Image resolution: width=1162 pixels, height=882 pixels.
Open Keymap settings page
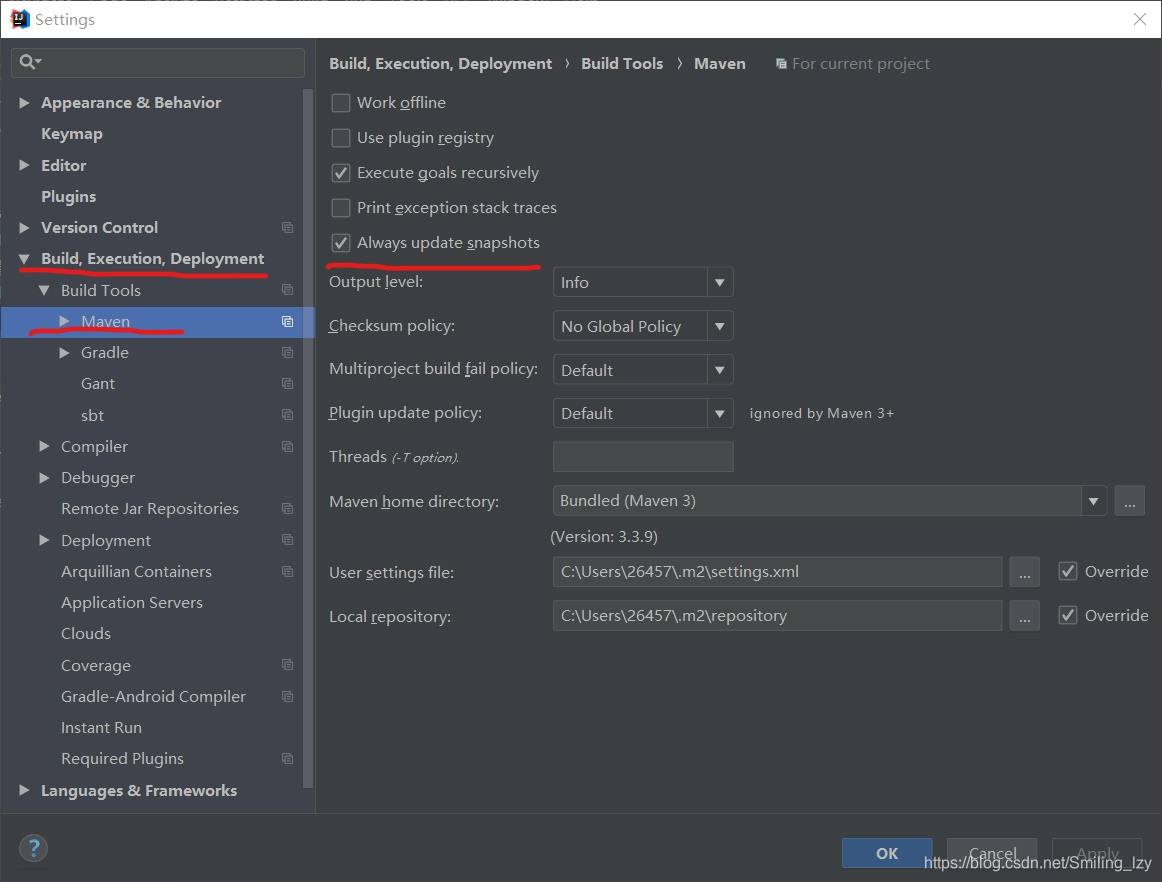[x=72, y=134]
